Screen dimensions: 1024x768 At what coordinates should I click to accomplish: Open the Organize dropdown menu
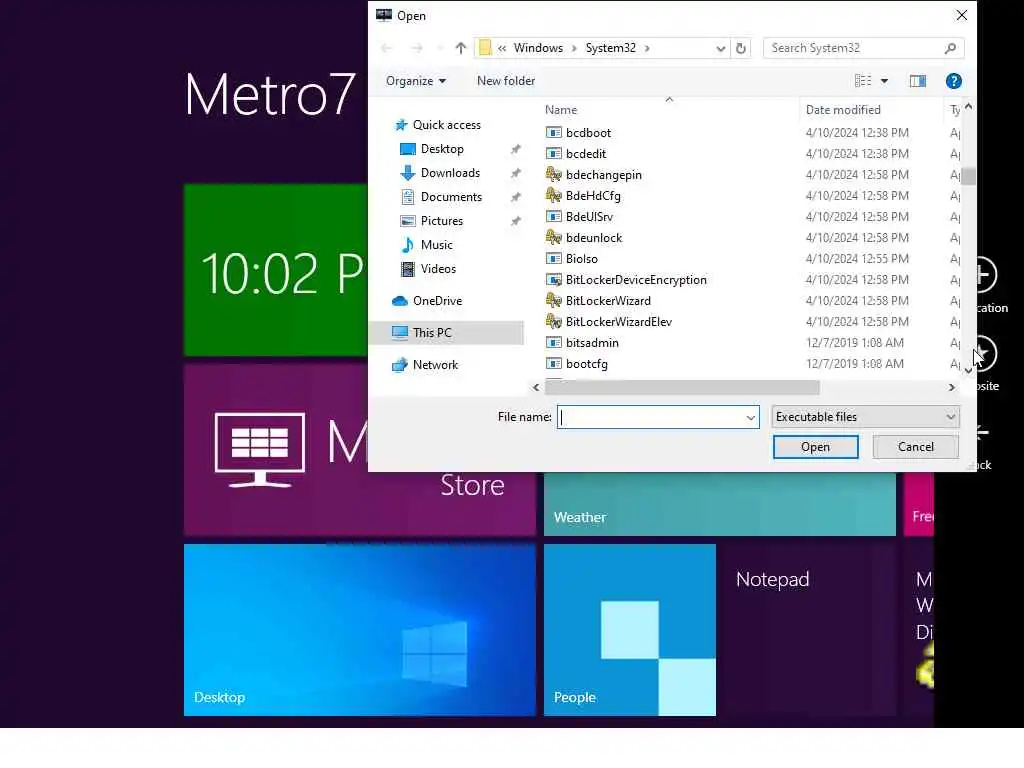416,81
